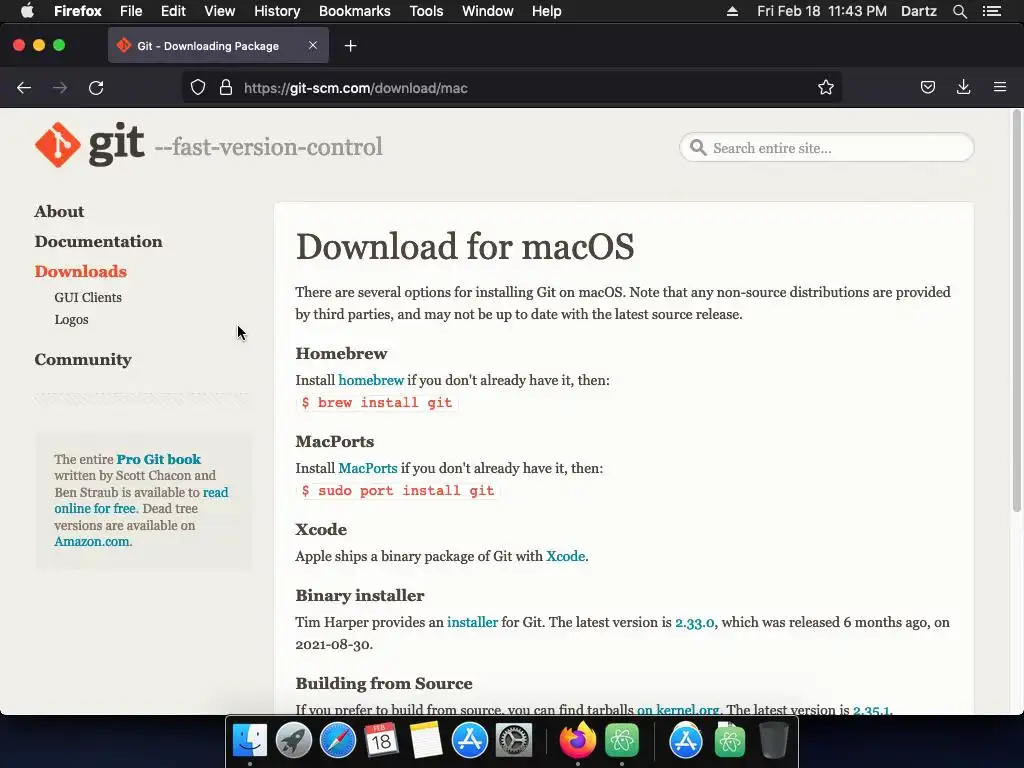1024x768 pixels.
Task: Click the 2.33.0 version link
Action: pos(695,622)
